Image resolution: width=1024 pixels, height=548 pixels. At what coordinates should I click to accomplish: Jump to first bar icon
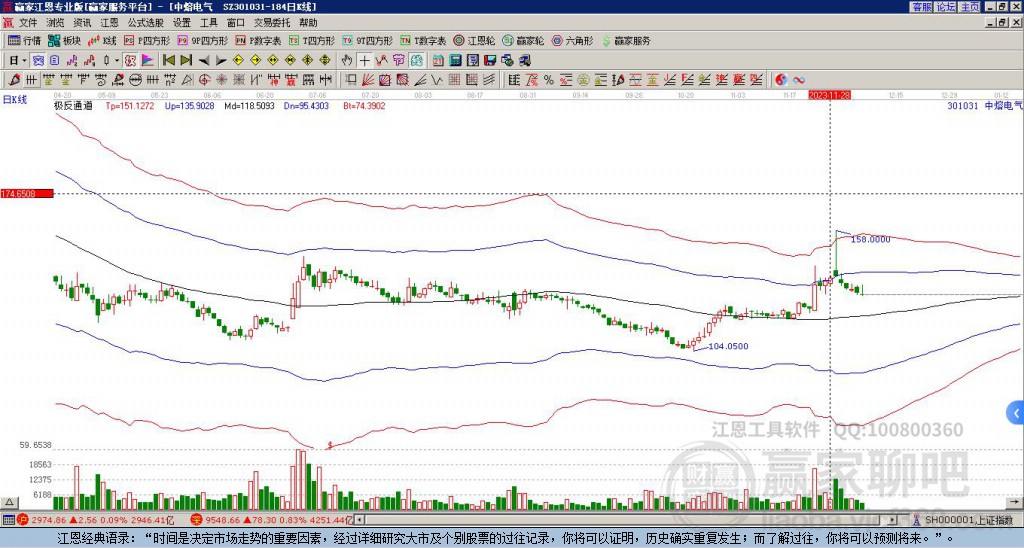click(168, 61)
